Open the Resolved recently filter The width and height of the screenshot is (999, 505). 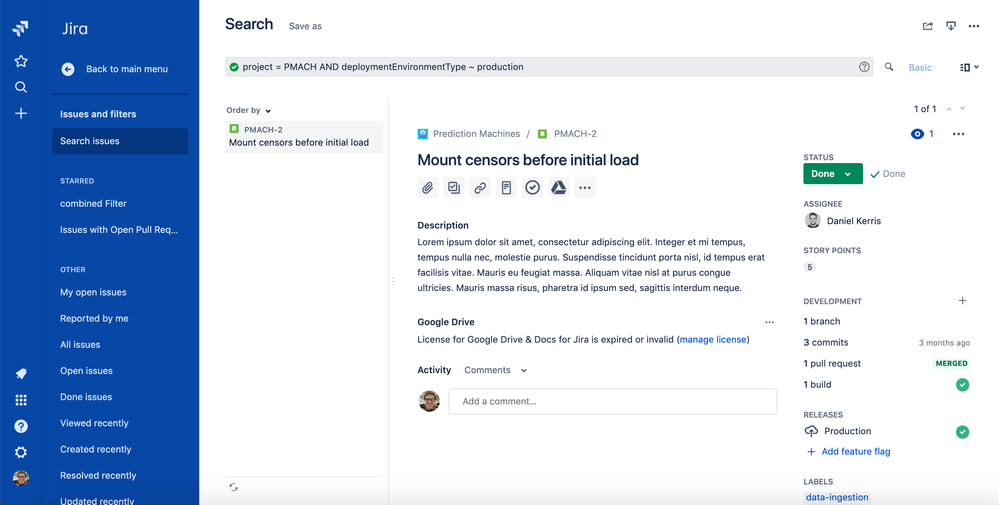[98, 475]
